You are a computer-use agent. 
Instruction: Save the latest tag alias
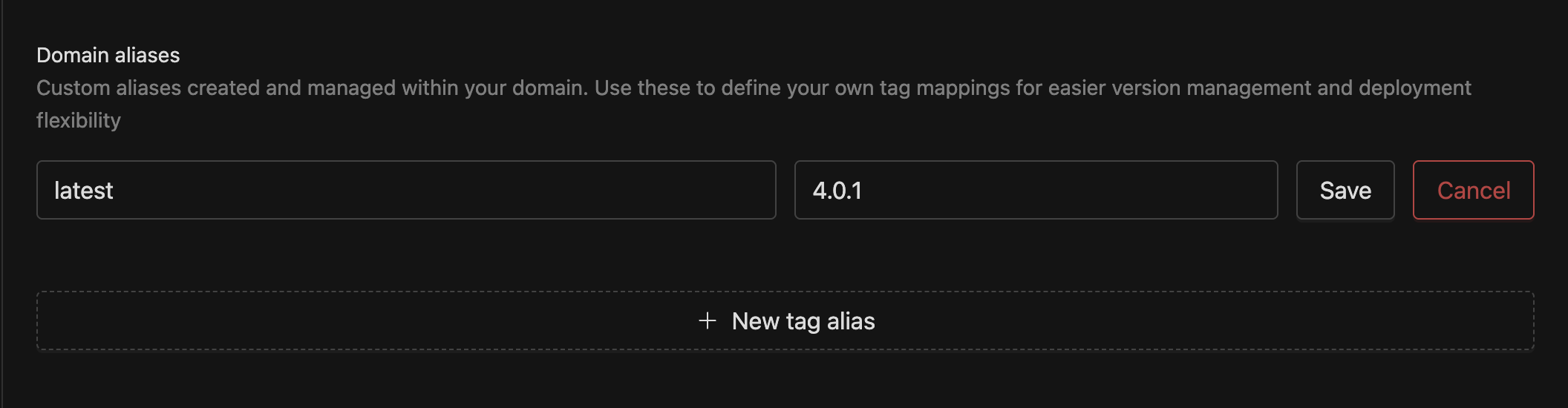(1345, 191)
